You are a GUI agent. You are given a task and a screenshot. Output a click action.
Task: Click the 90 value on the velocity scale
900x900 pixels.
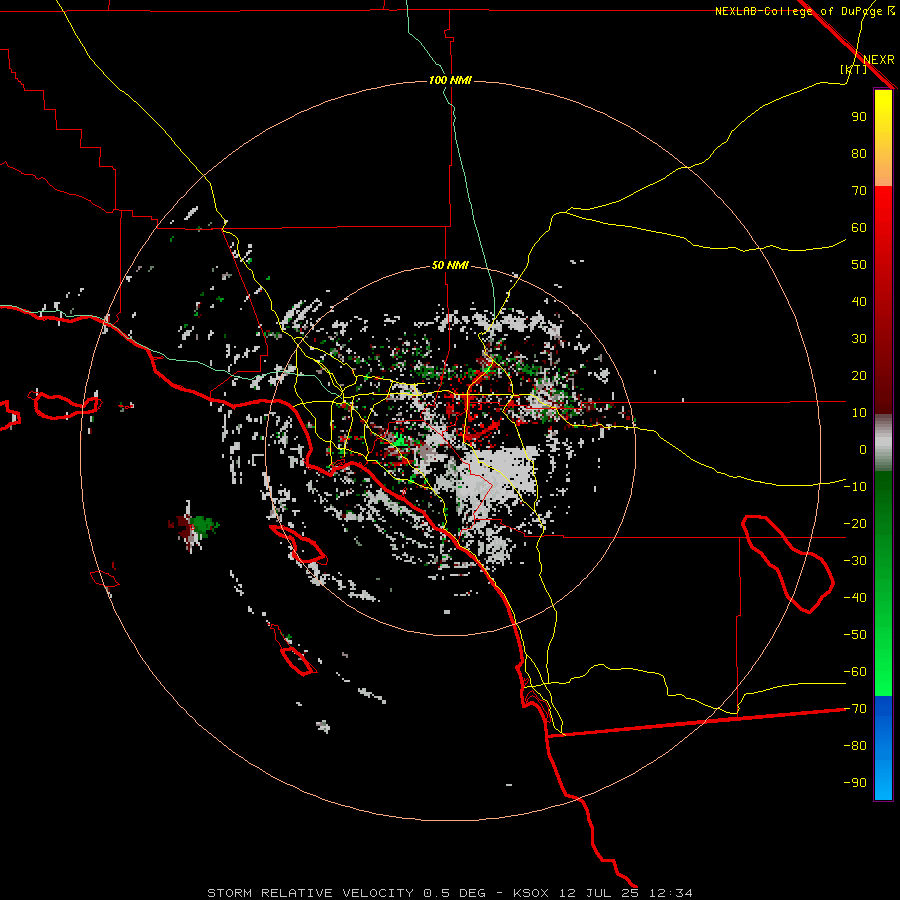click(859, 117)
